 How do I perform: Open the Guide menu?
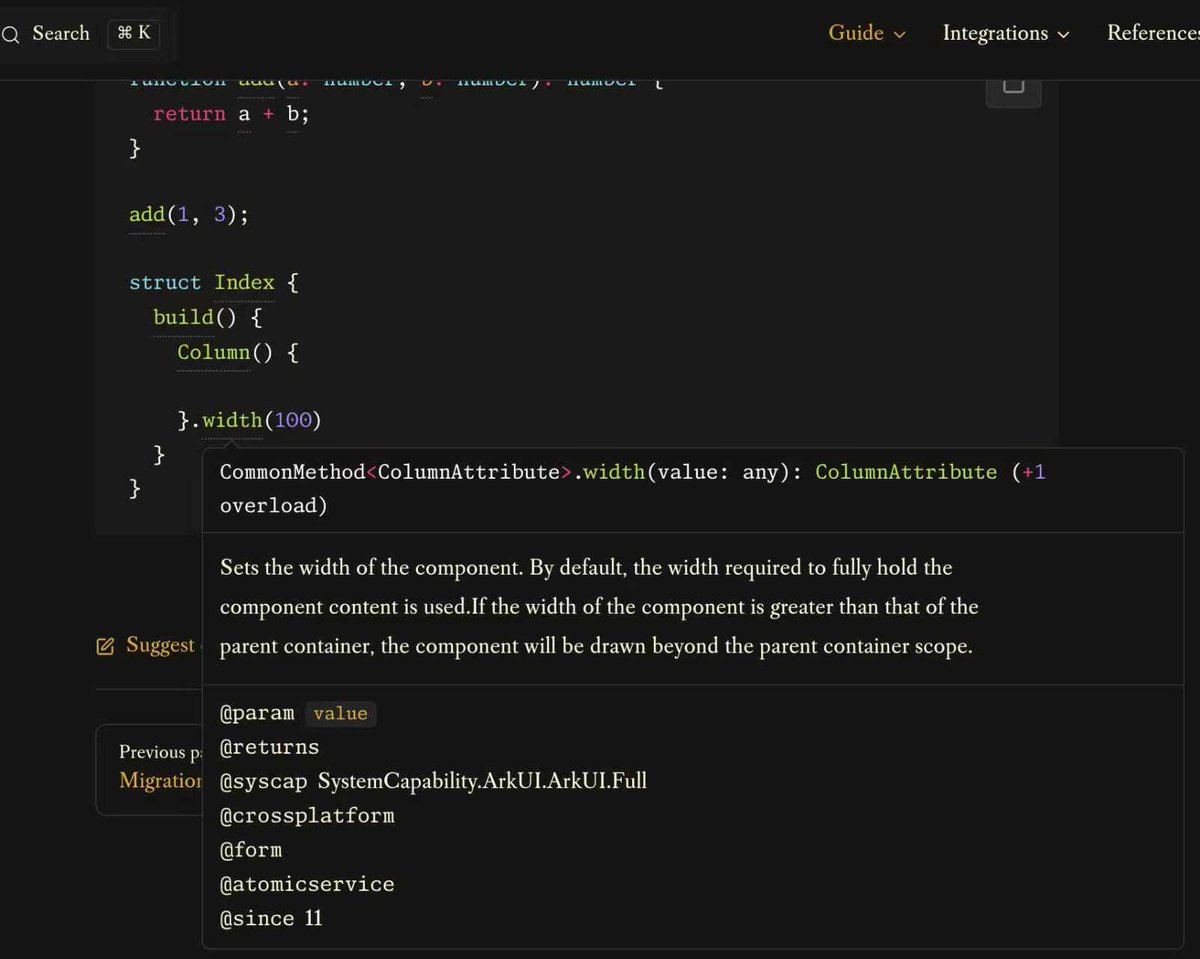(x=867, y=33)
